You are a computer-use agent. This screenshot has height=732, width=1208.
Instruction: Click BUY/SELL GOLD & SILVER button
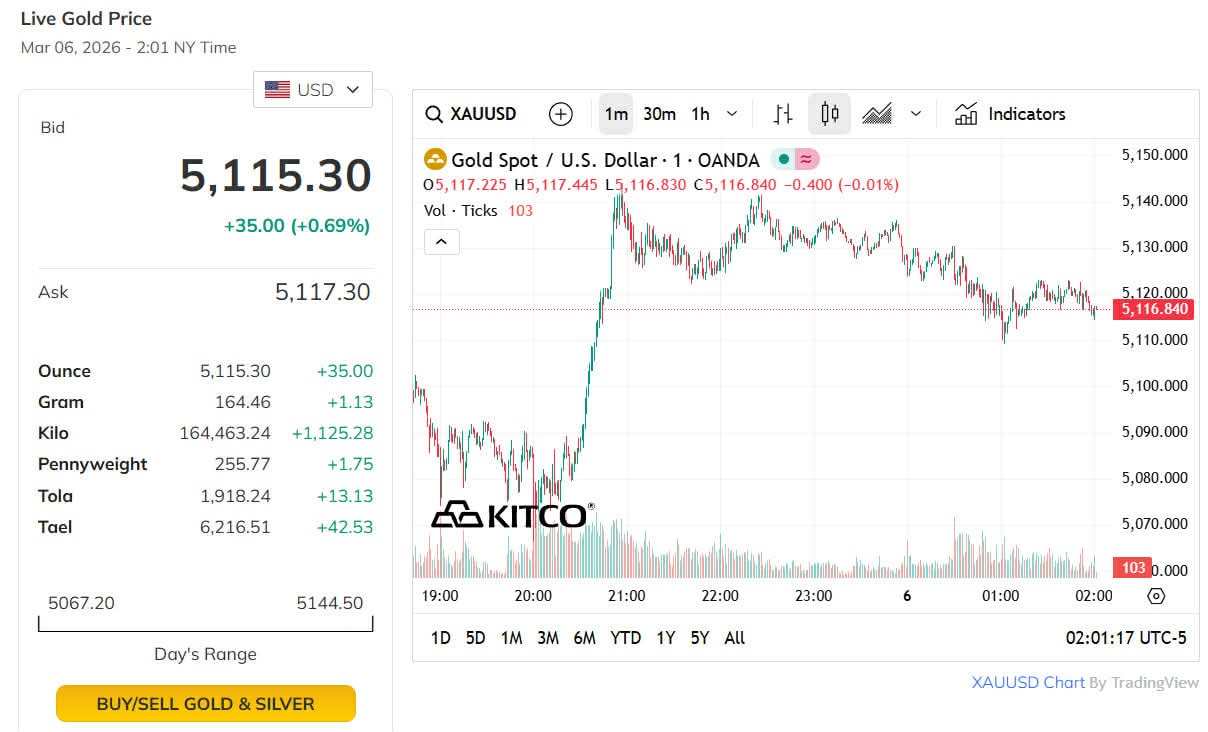pos(205,704)
